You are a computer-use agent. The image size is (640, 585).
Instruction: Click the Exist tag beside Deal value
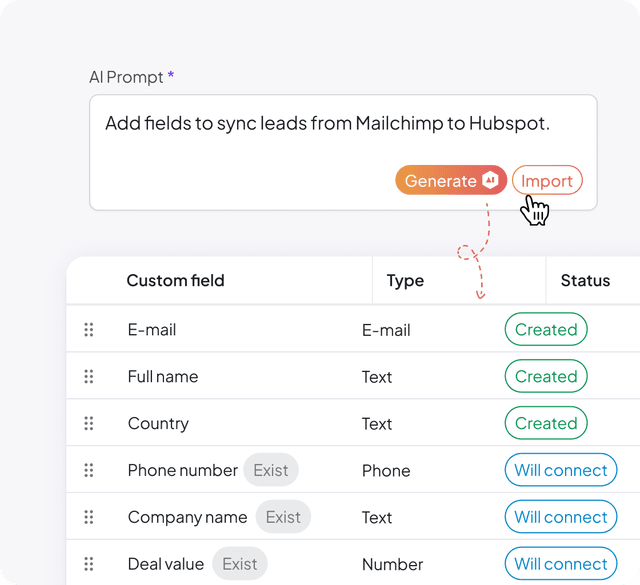pos(240,564)
